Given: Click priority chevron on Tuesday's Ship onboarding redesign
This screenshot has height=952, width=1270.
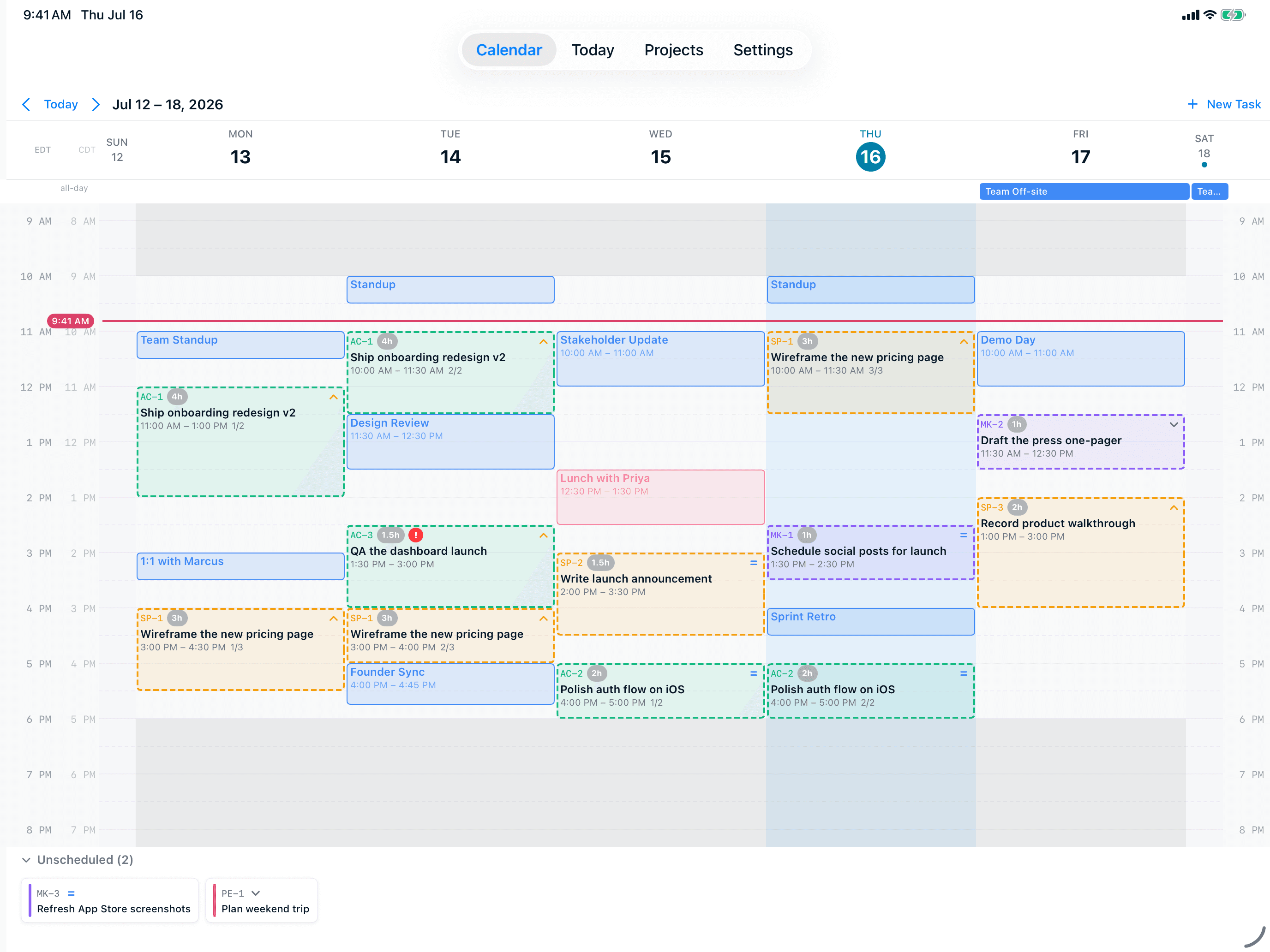Looking at the screenshot, I should [x=543, y=342].
